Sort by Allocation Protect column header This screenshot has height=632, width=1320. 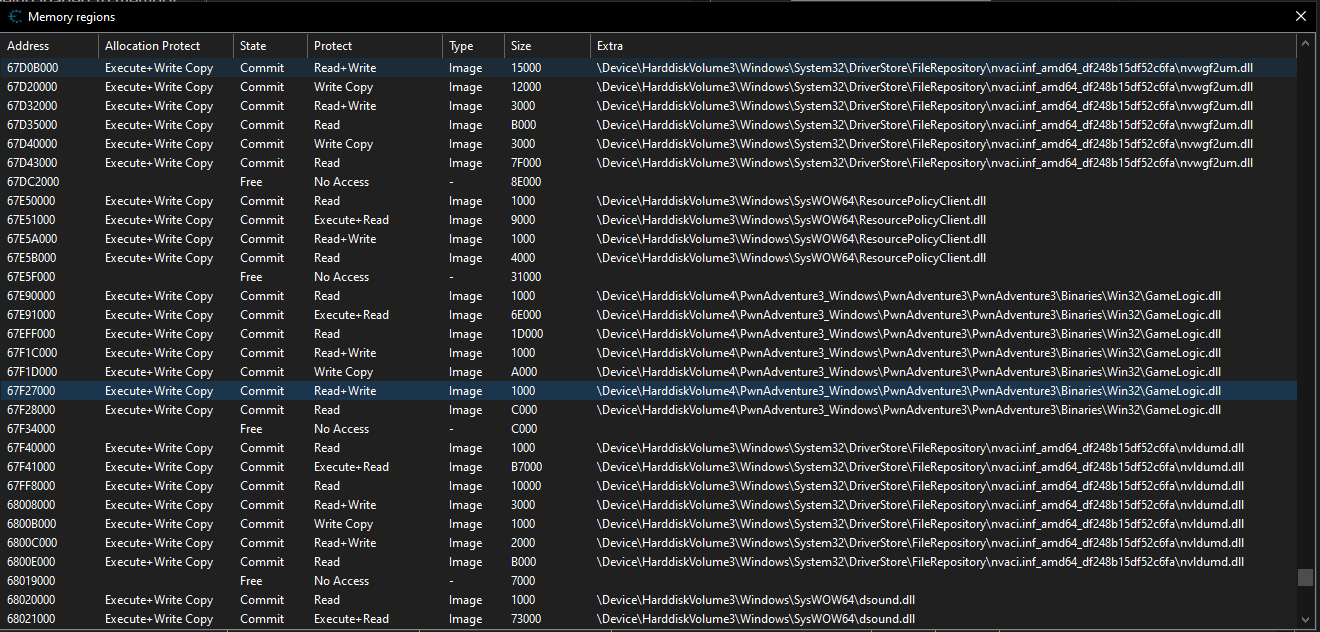166,46
